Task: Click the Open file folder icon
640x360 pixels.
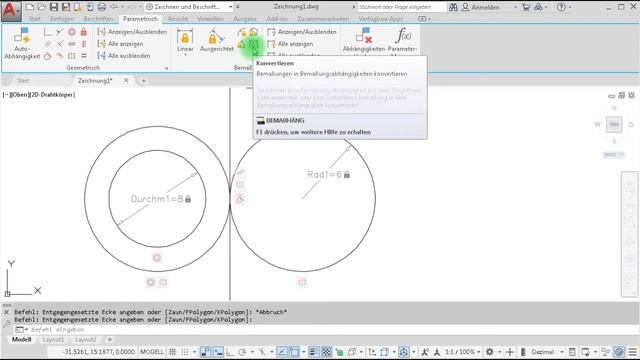Action: (x=41, y=7)
